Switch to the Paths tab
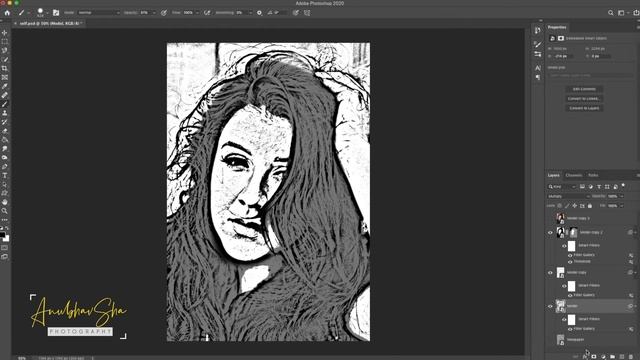Screen dimensions: 640x360 tap(593, 176)
